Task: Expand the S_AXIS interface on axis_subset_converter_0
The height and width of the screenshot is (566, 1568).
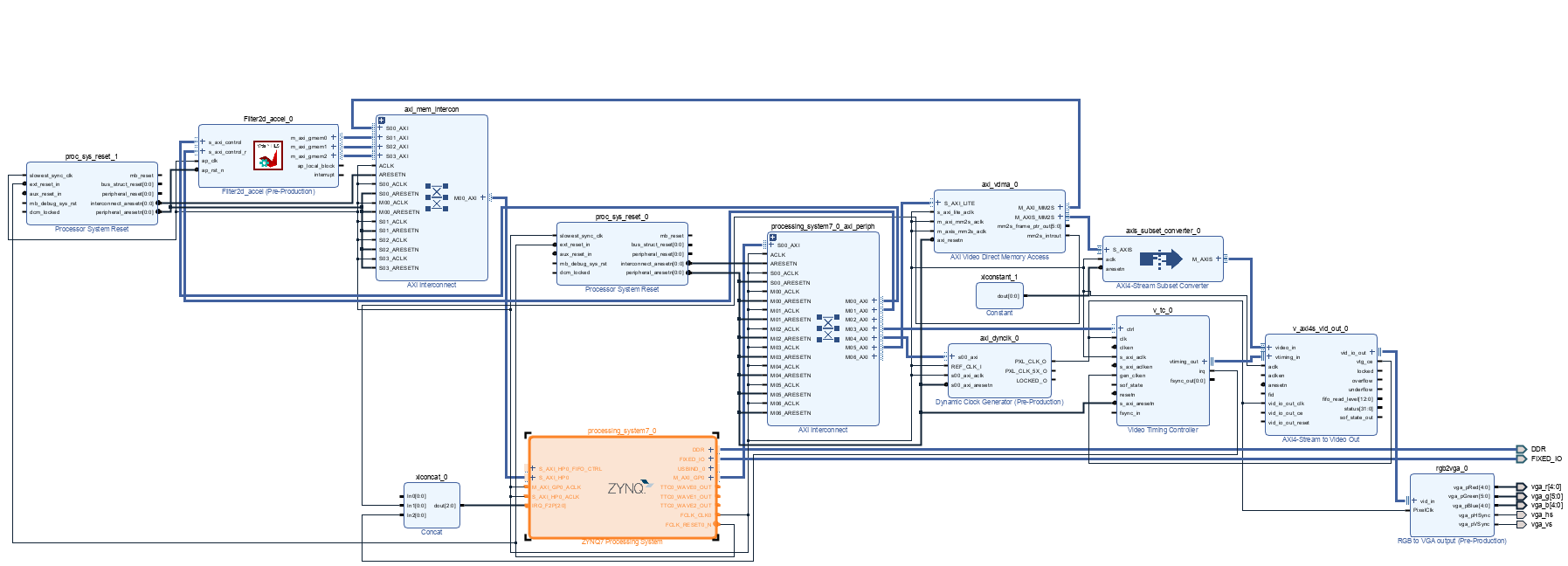Action: coord(1107,250)
